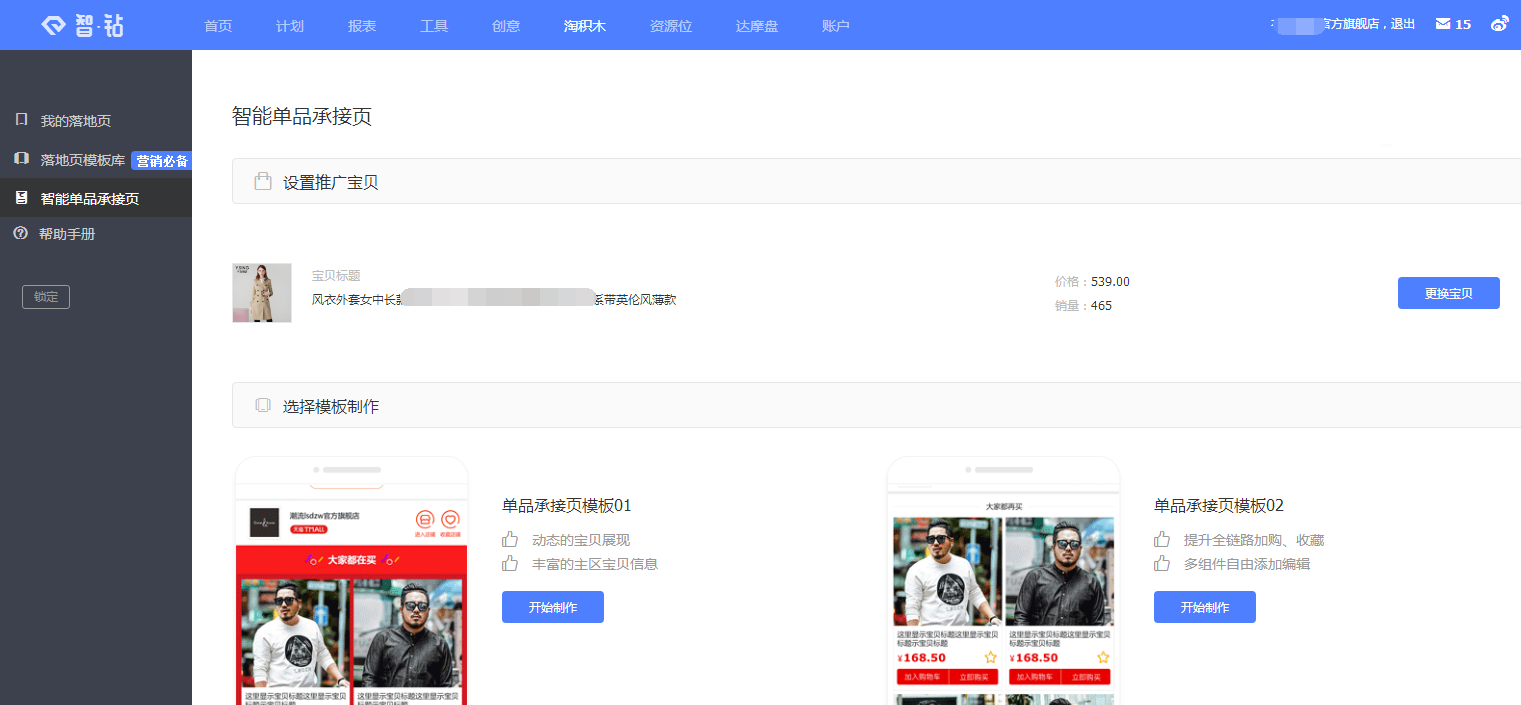Select the 我的落地页 sidebar icon

(23, 120)
